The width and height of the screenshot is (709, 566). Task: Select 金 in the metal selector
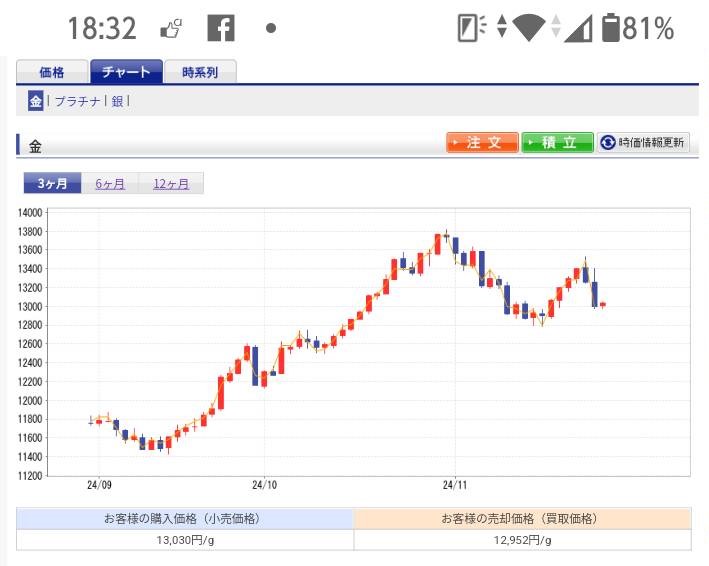coord(35,101)
